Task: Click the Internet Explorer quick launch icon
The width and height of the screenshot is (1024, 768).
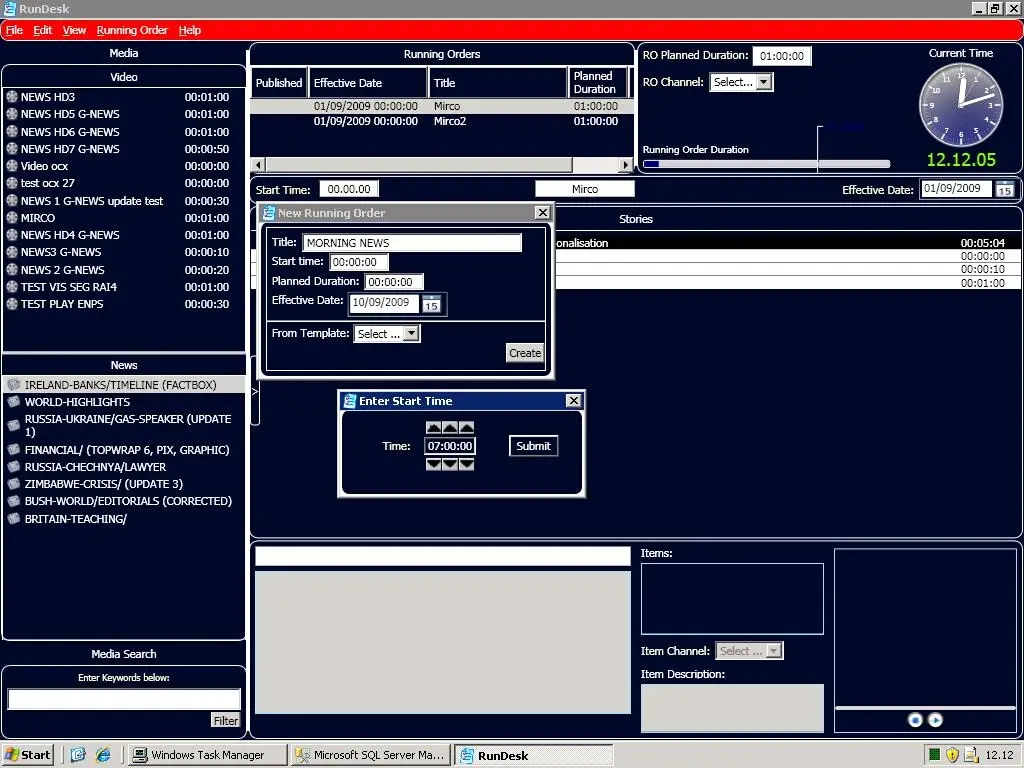Action: click(102, 755)
